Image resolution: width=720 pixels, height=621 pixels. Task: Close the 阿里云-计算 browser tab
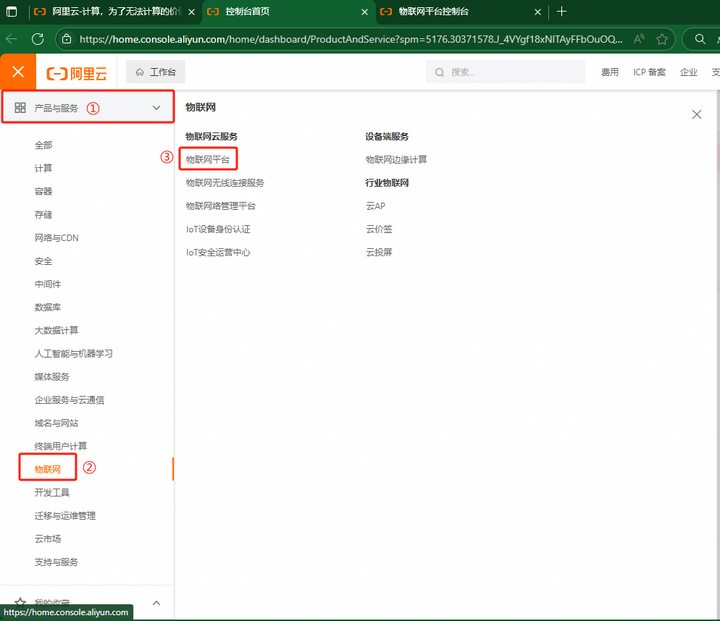click(x=192, y=12)
